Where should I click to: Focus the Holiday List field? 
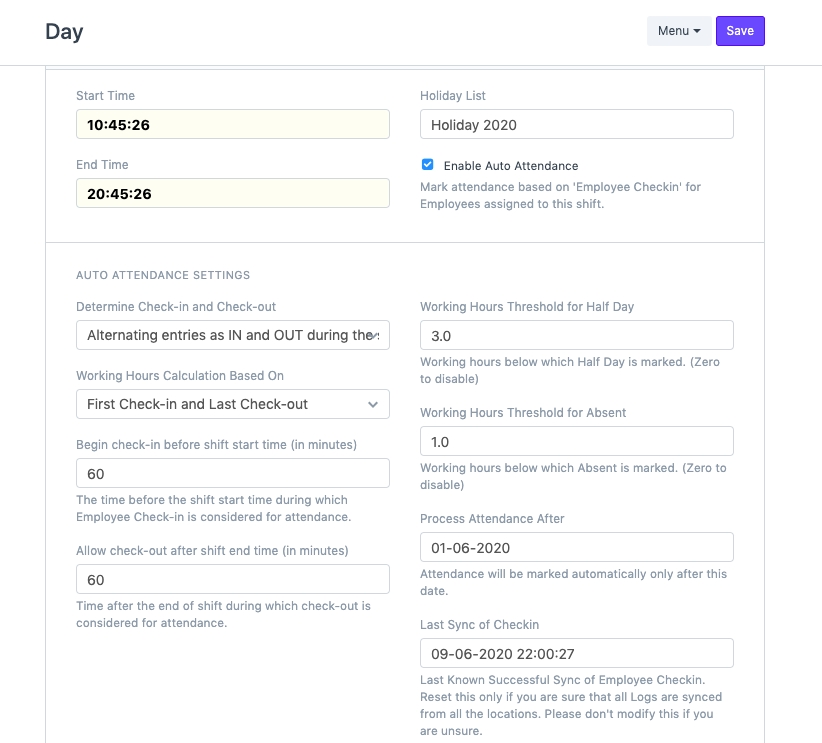(x=576, y=124)
